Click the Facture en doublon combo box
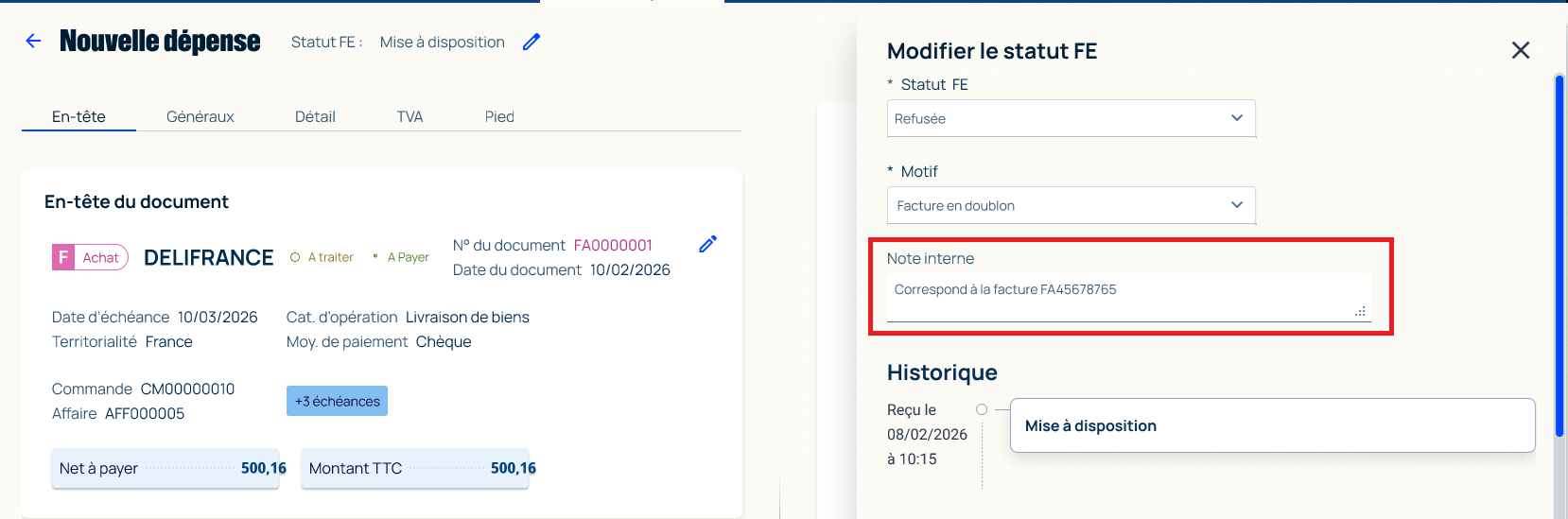 (x=1071, y=205)
